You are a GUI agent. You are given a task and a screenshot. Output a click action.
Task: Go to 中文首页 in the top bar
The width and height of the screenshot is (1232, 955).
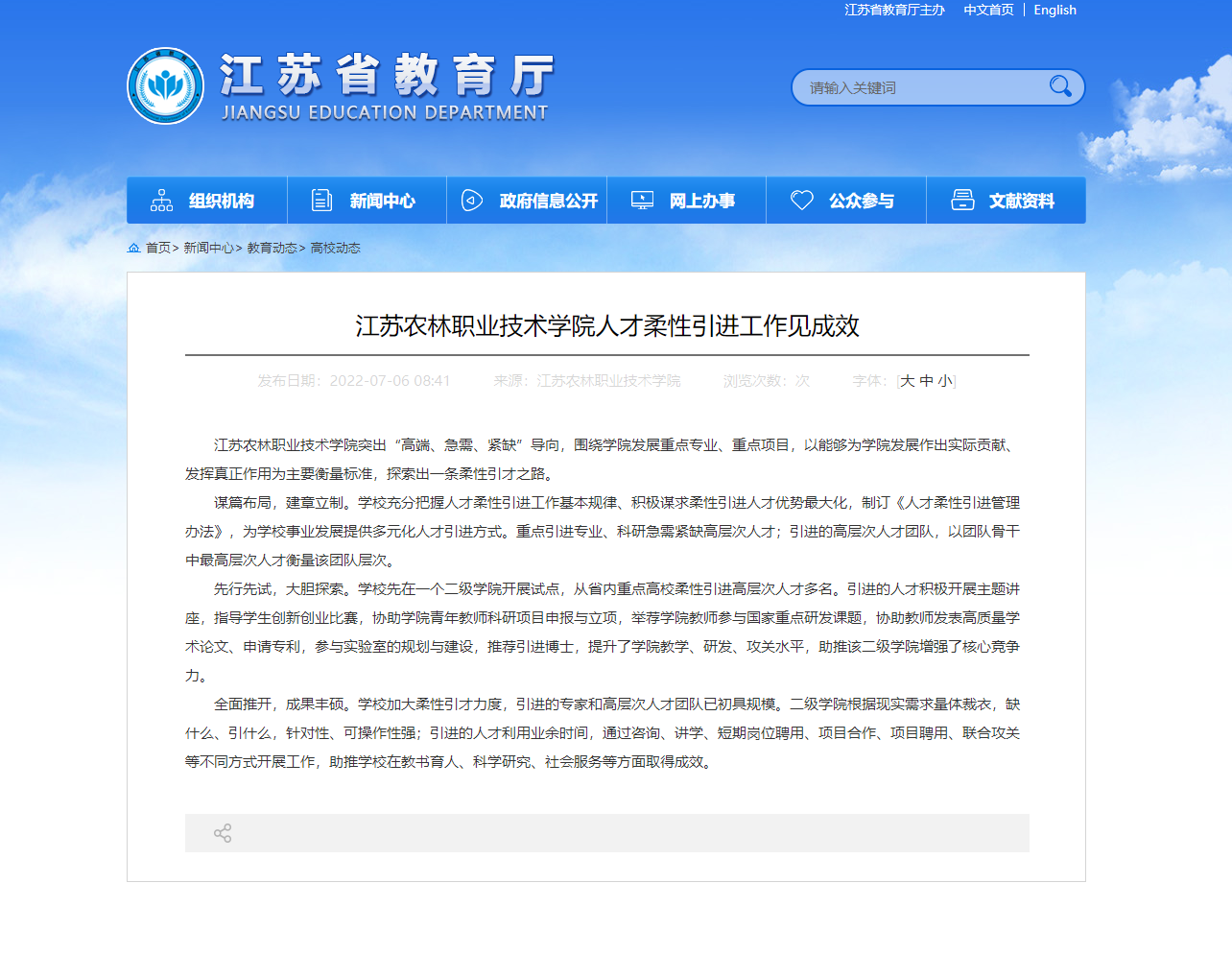point(988,10)
